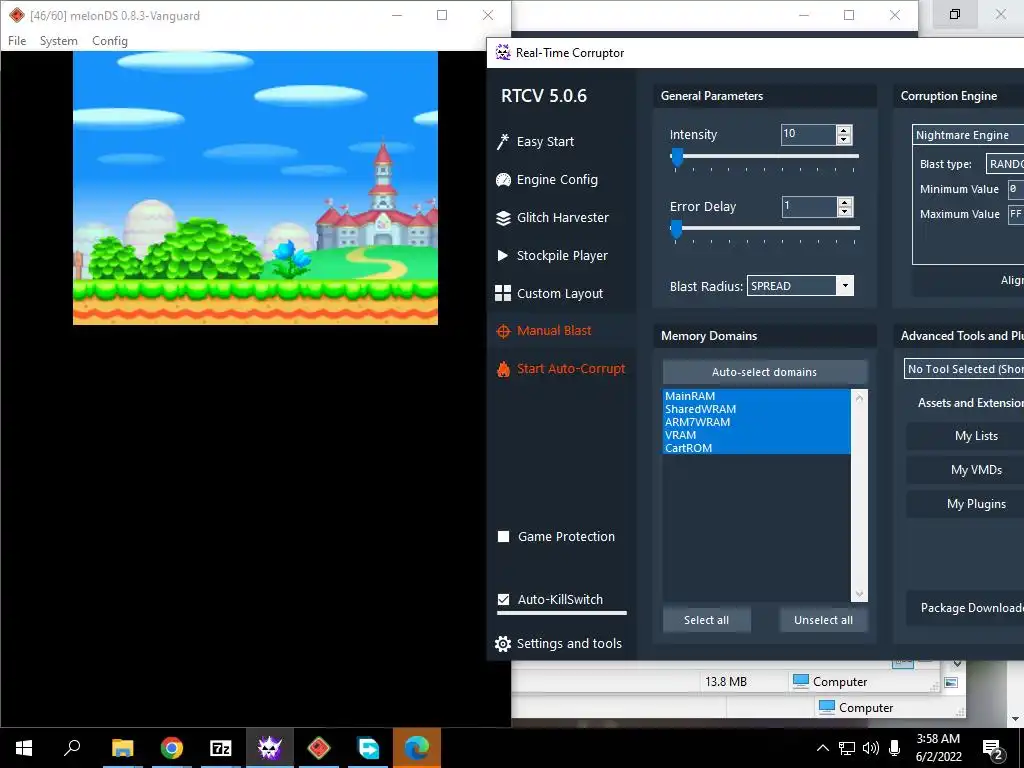The image size is (1024, 768).
Task: Open the Blast type dropdown
Action: (1004, 164)
